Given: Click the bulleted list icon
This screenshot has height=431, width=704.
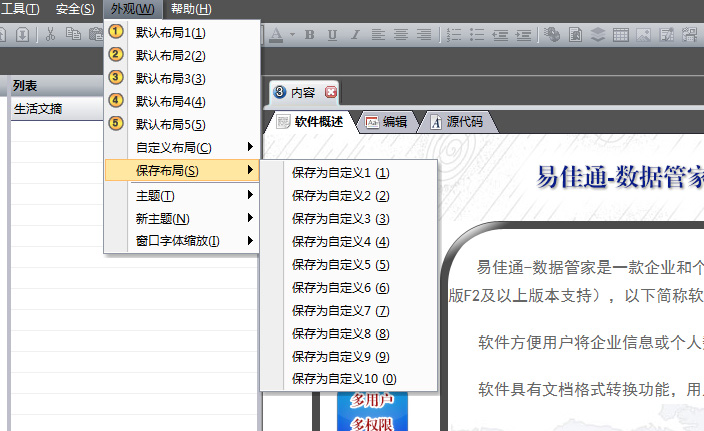Looking at the screenshot, I should [x=476, y=35].
